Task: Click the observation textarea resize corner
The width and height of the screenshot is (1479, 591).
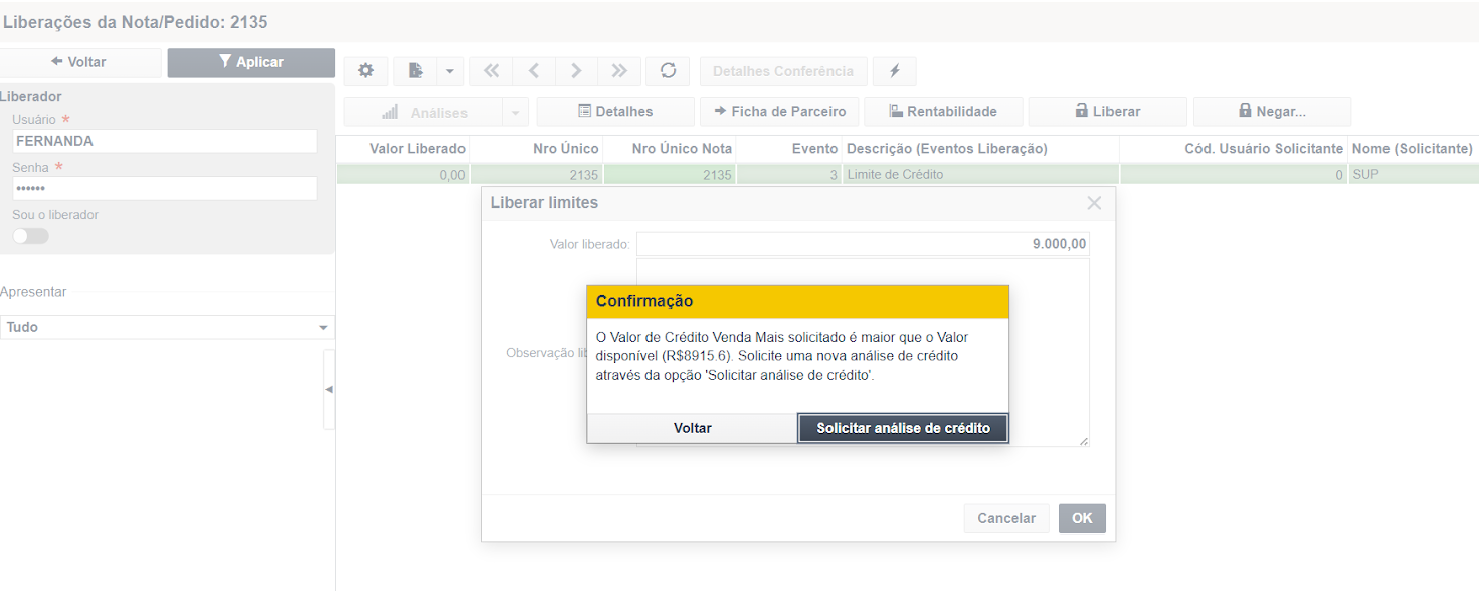Action: [1083, 440]
